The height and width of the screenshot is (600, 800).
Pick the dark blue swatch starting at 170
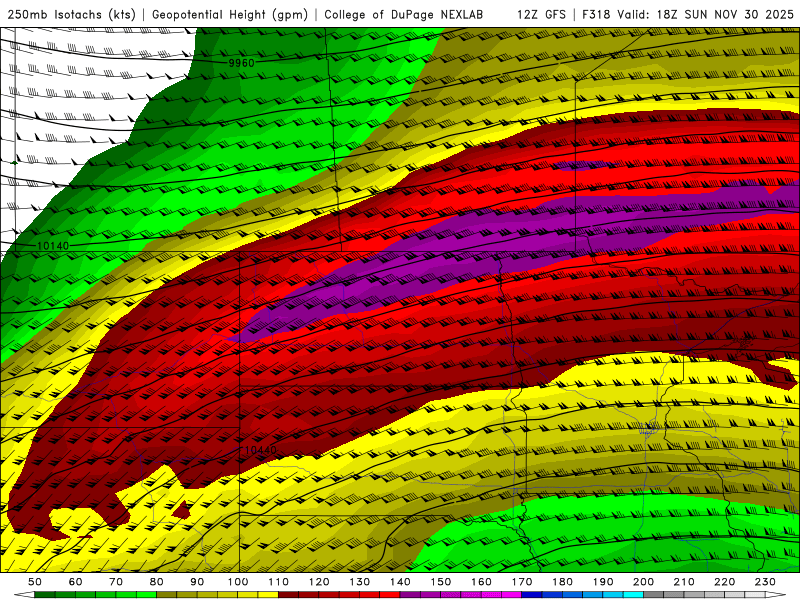point(532,595)
